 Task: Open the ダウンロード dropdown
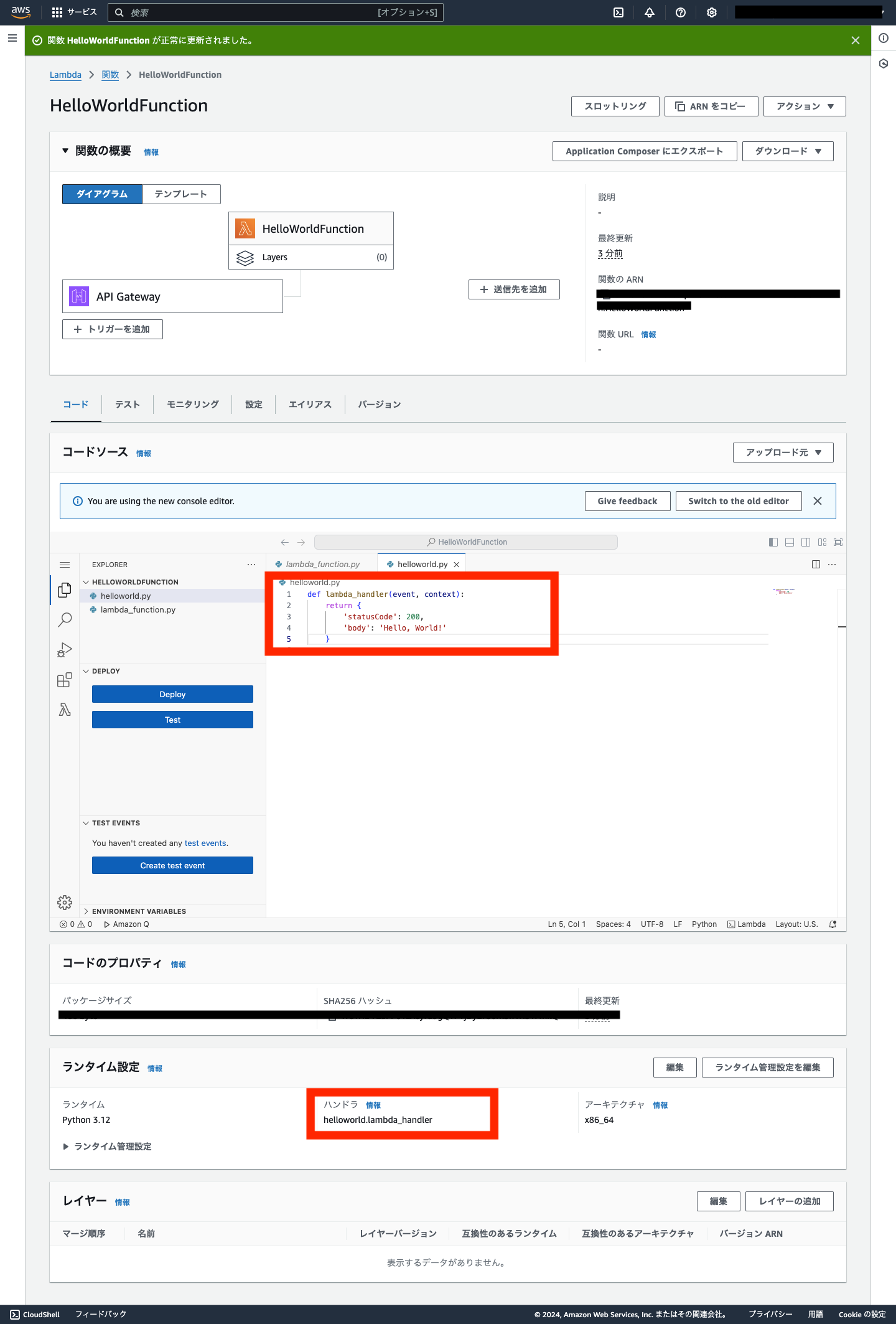788,151
